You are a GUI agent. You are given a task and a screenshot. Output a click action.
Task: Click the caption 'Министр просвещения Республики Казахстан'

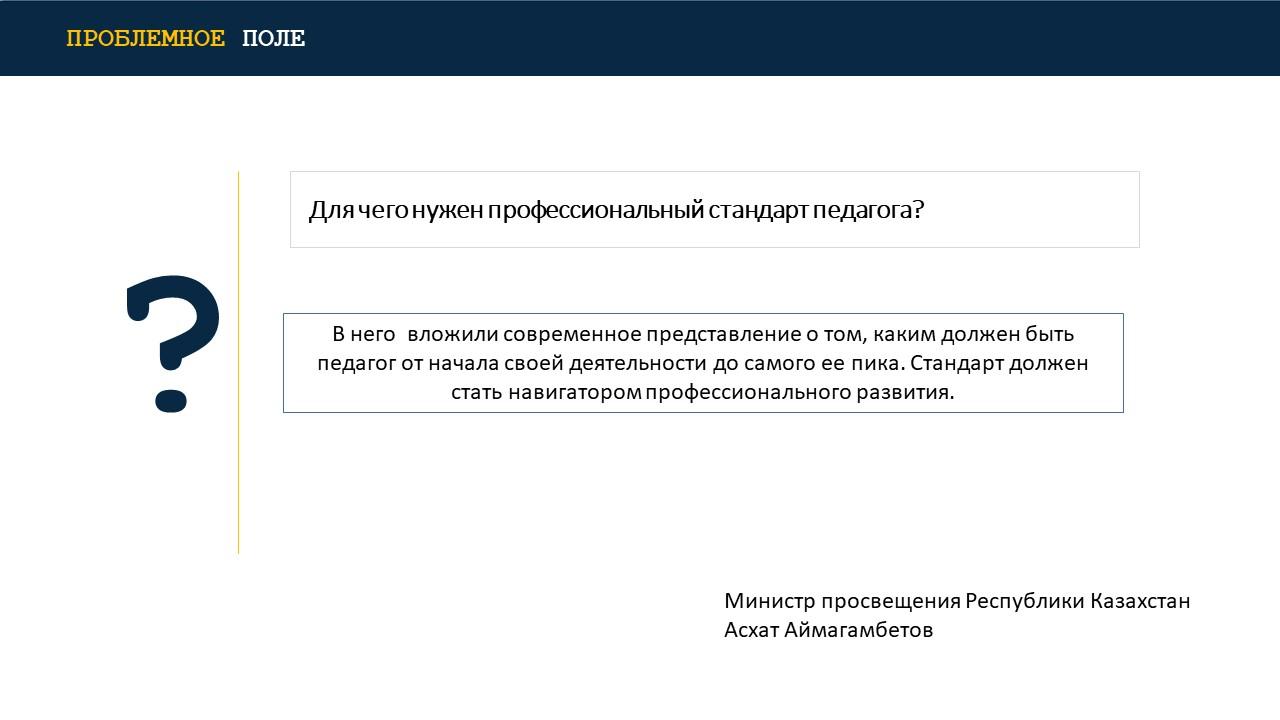pos(957,601)
